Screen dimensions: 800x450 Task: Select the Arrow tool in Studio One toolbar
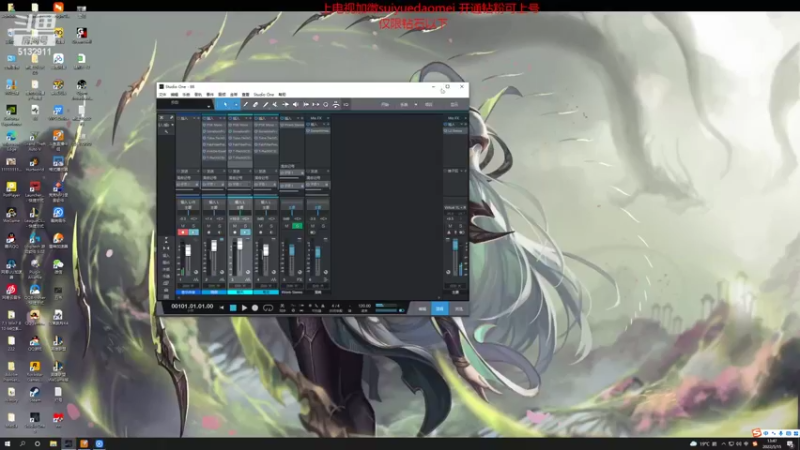[x=225, y=105]
